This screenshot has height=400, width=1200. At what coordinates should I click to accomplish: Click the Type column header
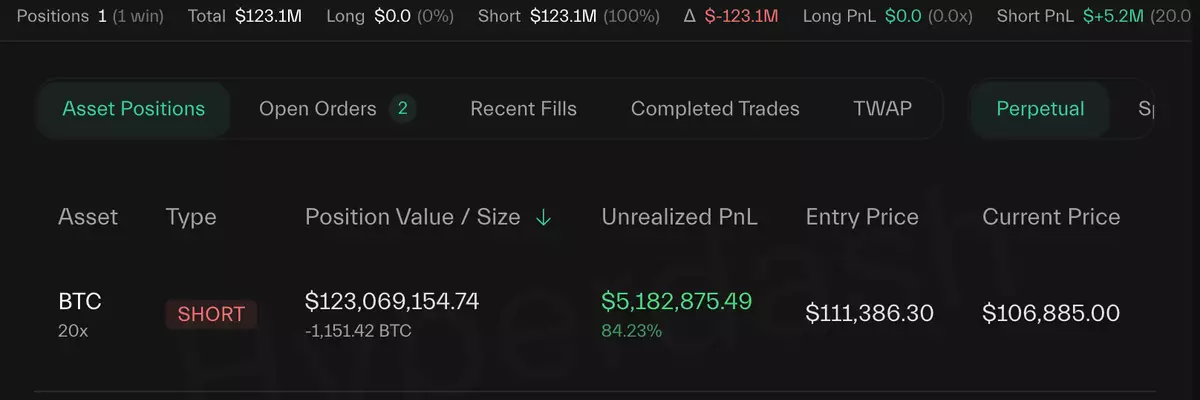[x=191, y=217]
